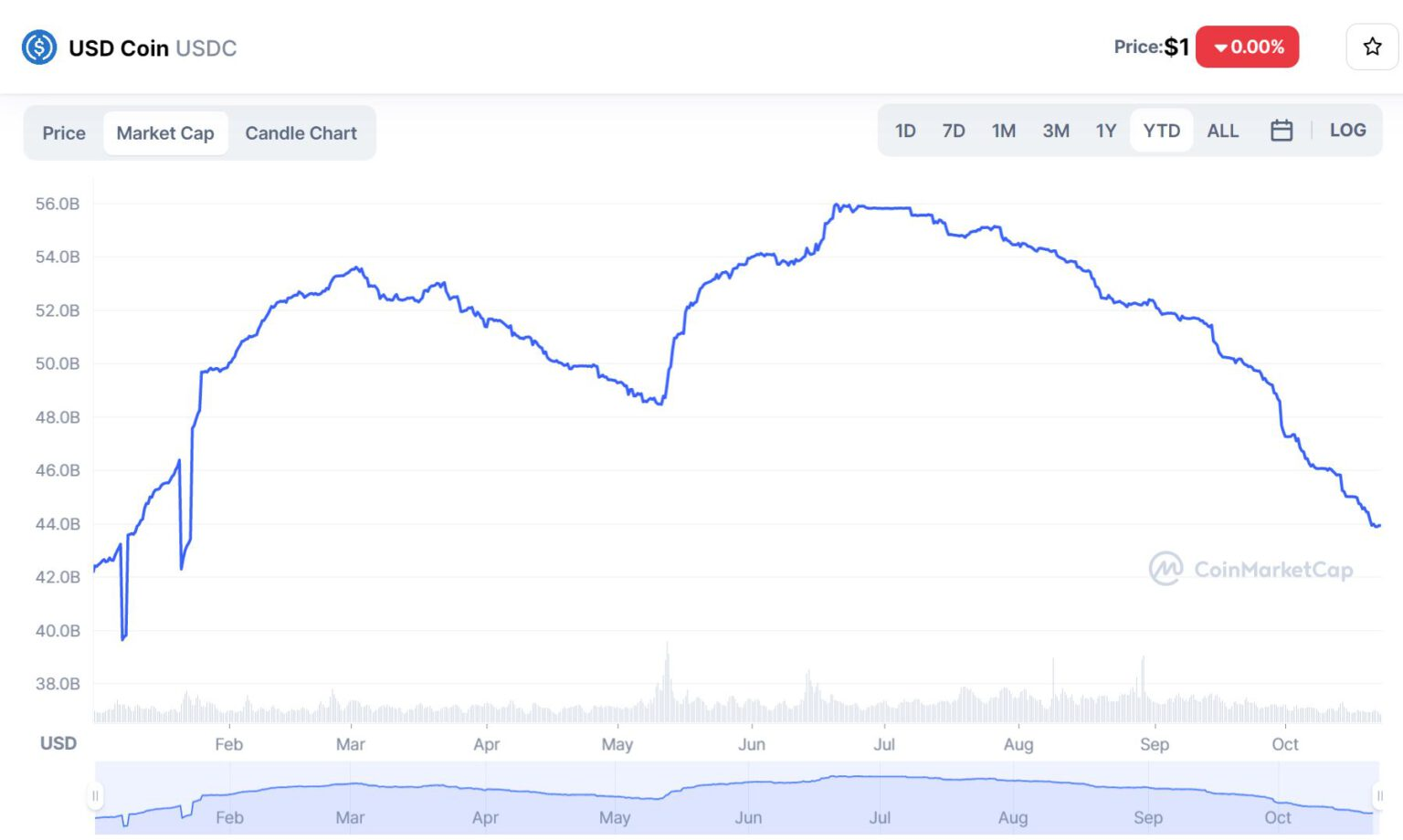This screenshot has width=1403, height=840.
Task: Open the Candle Chart view
Action: point(301,133)
